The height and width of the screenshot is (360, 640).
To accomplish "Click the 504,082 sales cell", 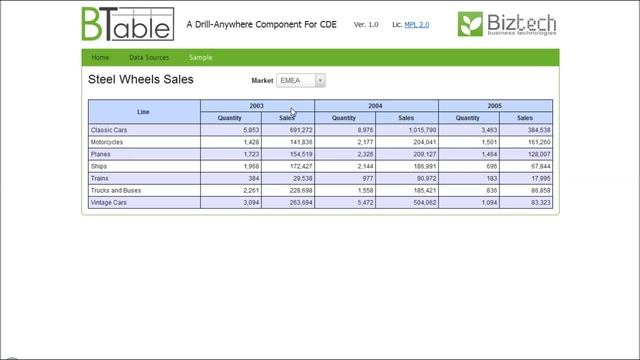I will [x=407, y=202].
